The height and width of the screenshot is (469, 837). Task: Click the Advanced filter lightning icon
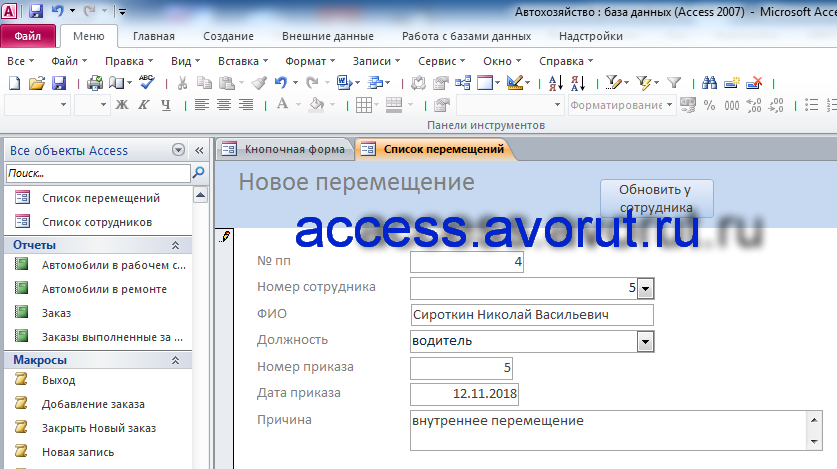tap(644, 83)
